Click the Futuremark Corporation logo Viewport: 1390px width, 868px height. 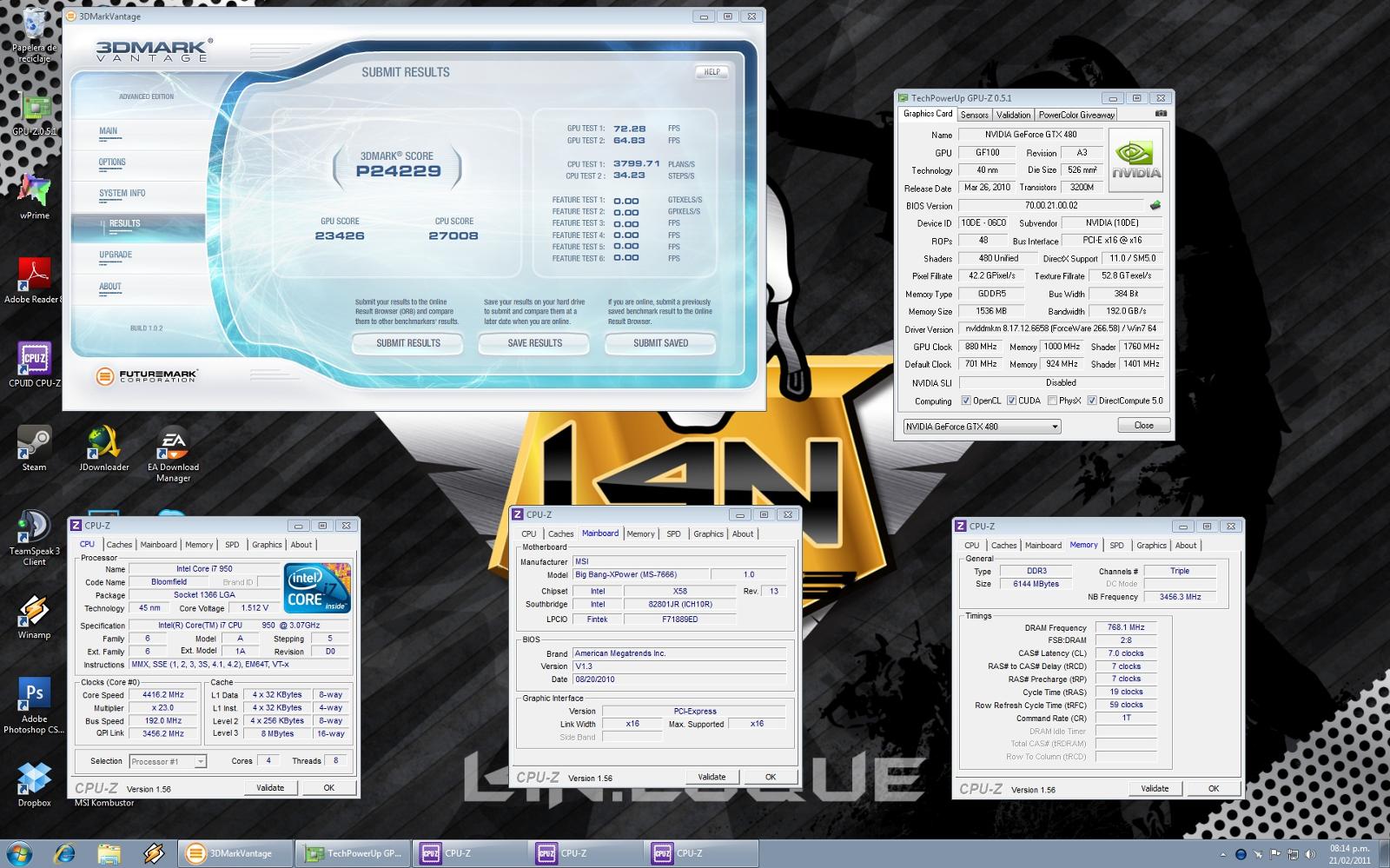[147, 376]
